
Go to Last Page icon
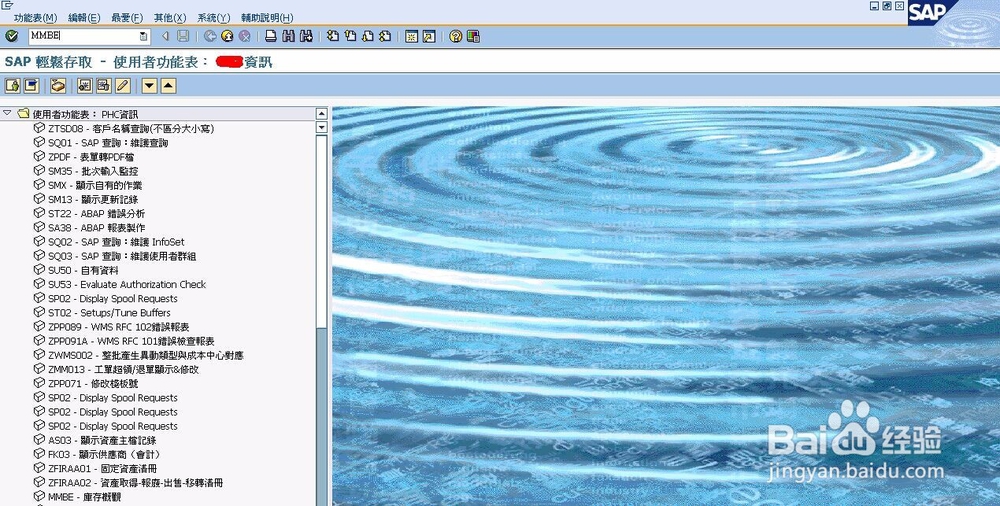[385, 36]
